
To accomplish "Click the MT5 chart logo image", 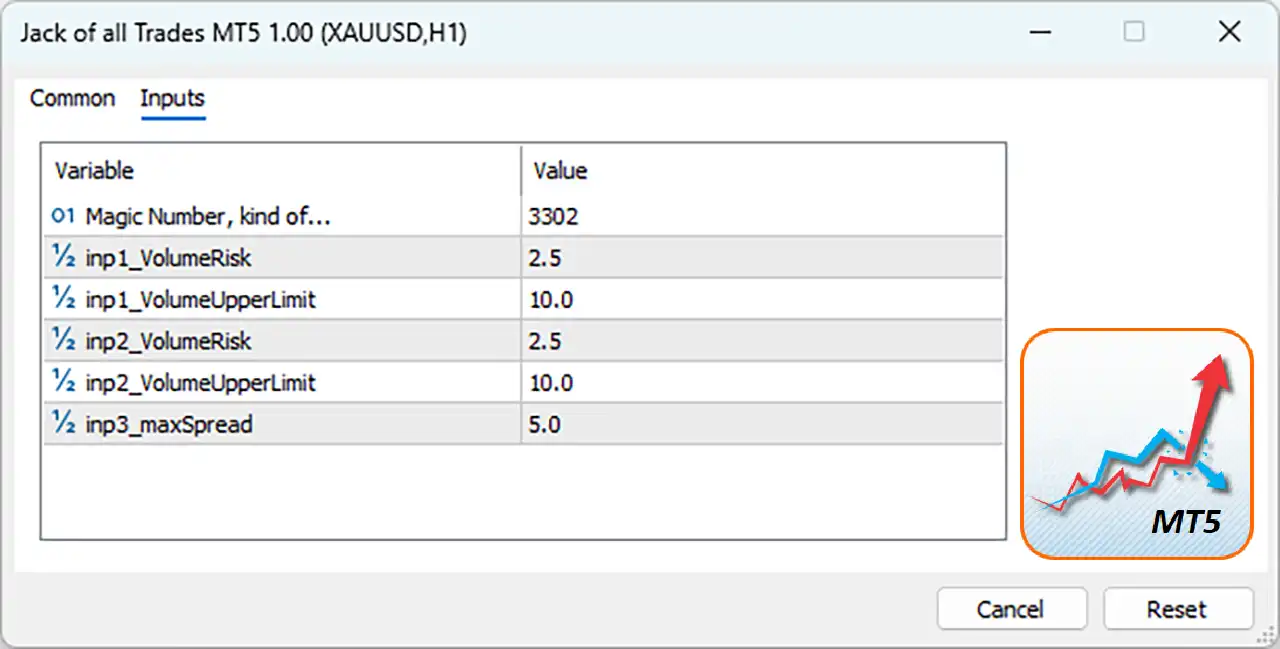I will pos(1137,444).
